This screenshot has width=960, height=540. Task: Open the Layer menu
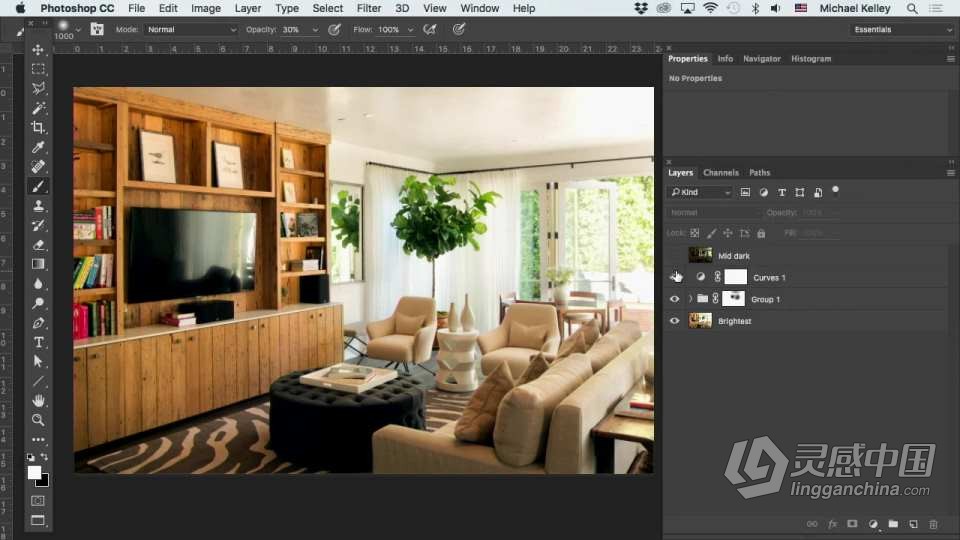pyautogui.click(x=247, y=9)
